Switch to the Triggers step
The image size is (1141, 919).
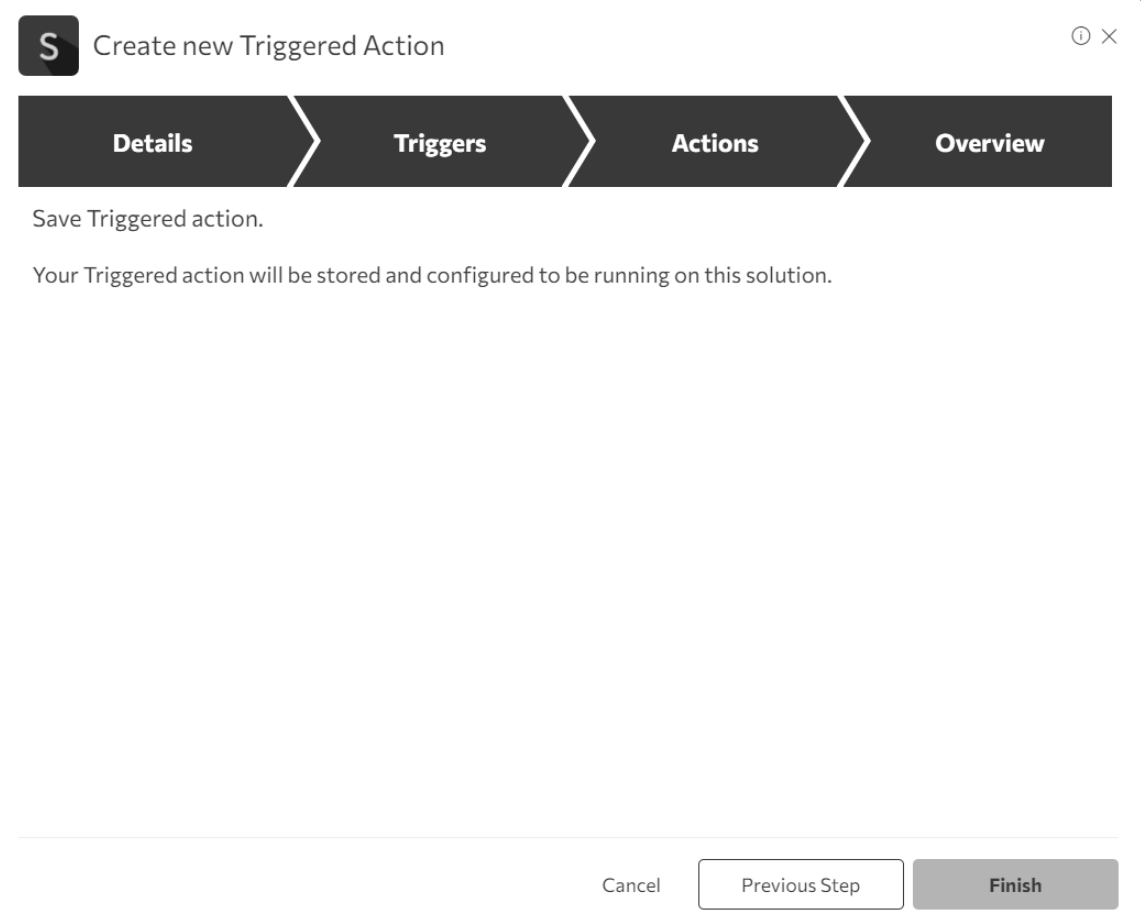tap(440, 143)
